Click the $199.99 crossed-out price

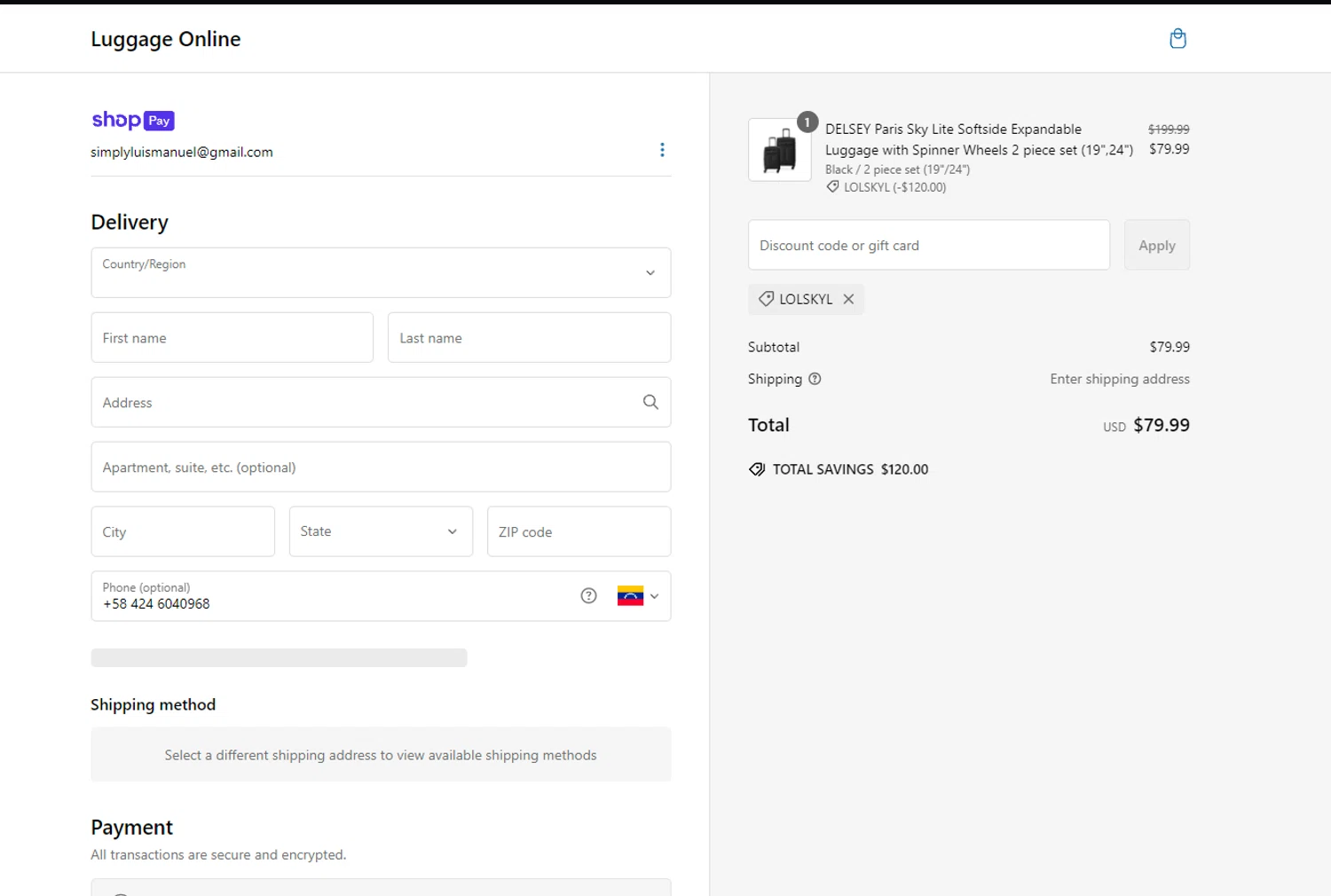[1169, 130]
